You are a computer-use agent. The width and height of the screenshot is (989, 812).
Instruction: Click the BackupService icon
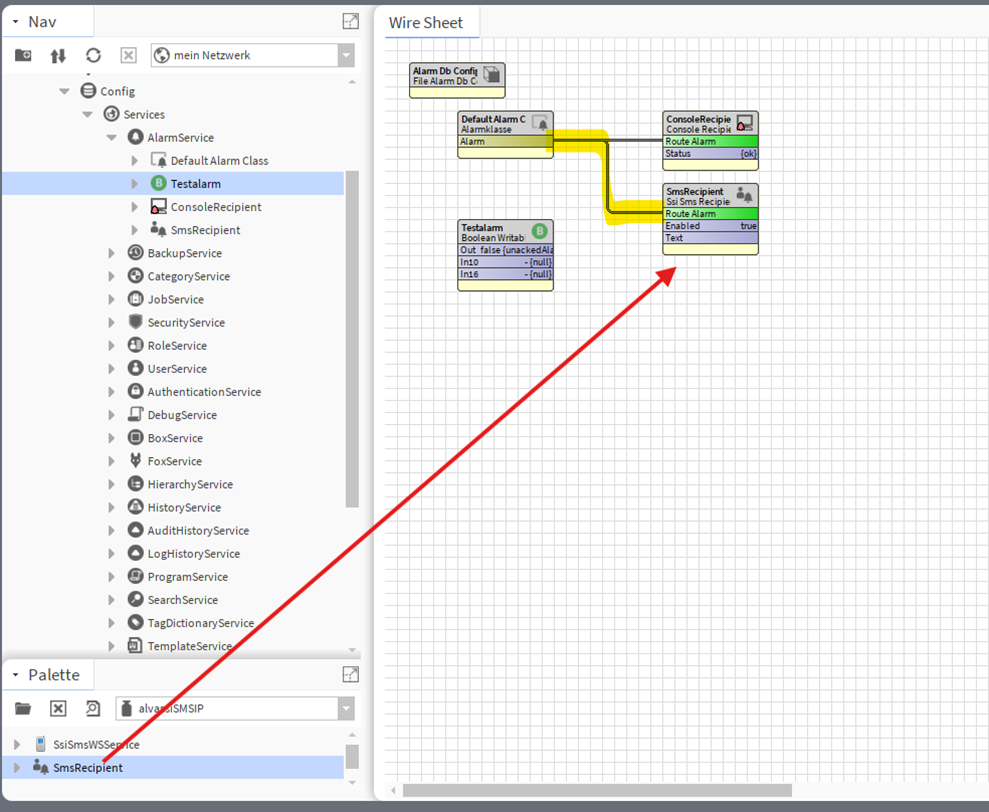135,252
